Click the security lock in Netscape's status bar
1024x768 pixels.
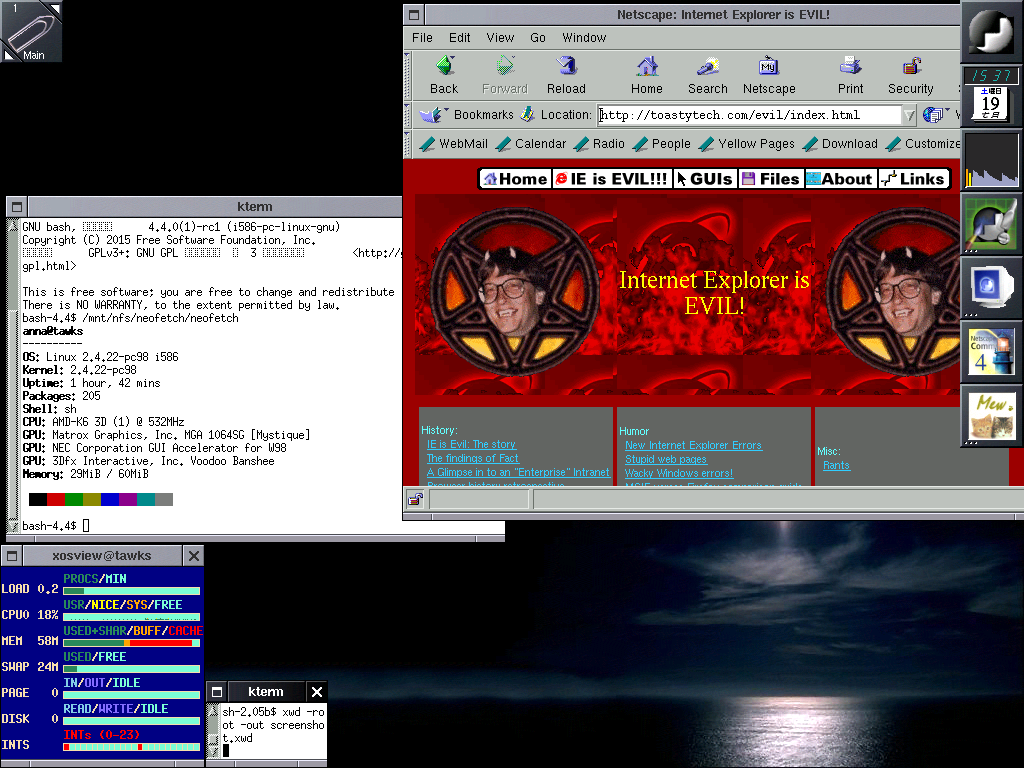point(415,500)
